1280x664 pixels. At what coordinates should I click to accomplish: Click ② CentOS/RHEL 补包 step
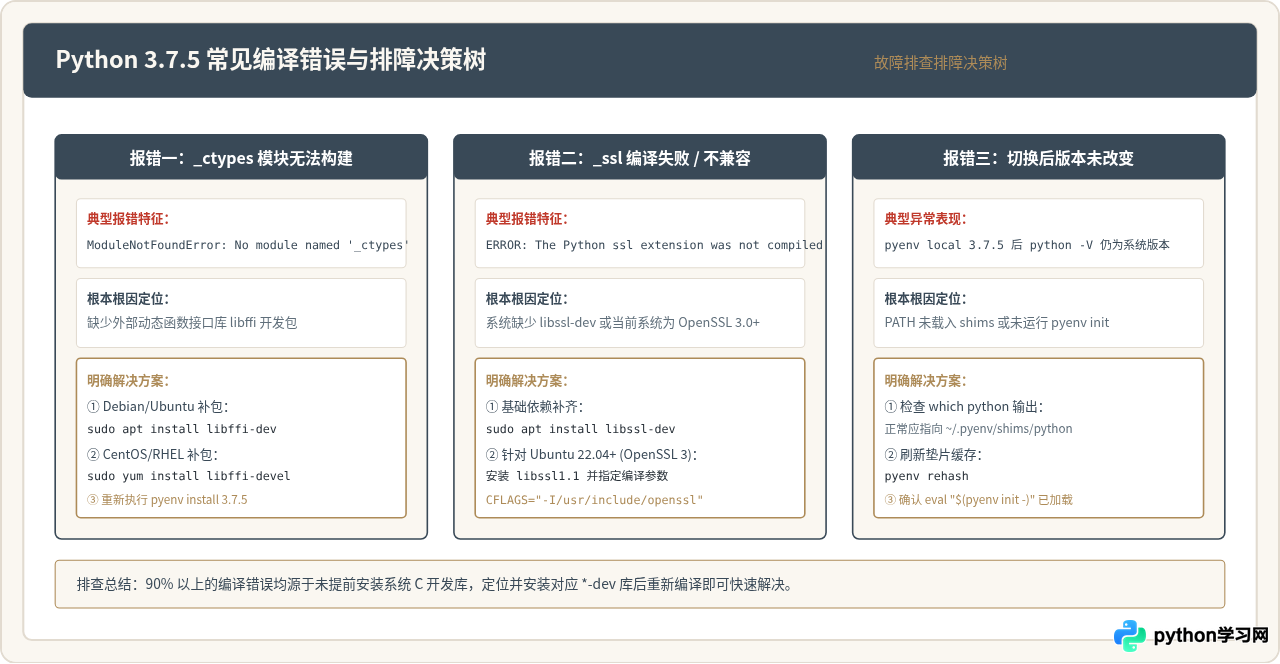[x=152, y=454]
